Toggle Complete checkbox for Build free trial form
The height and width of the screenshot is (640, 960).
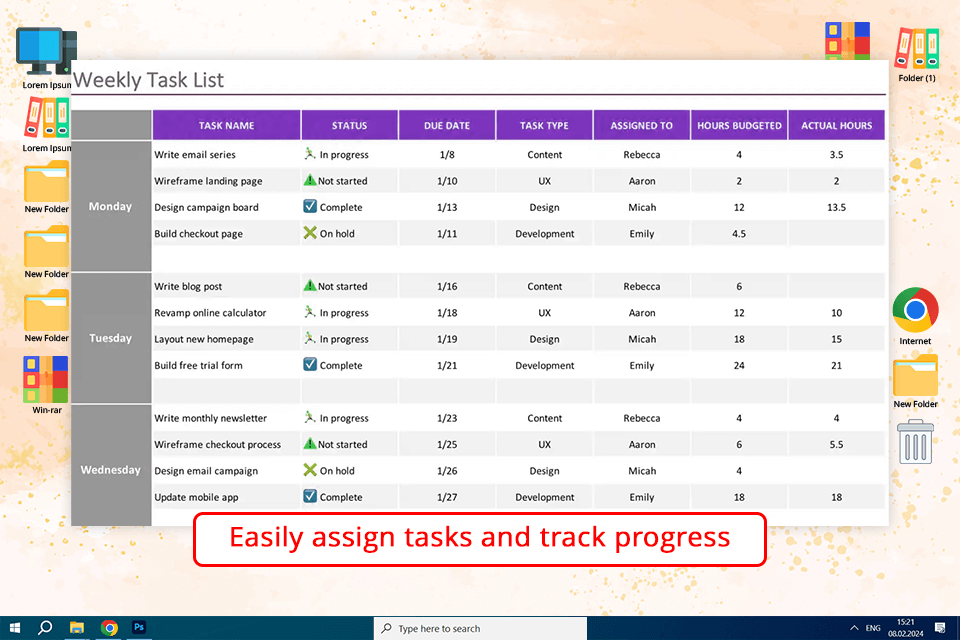(310, 364)
